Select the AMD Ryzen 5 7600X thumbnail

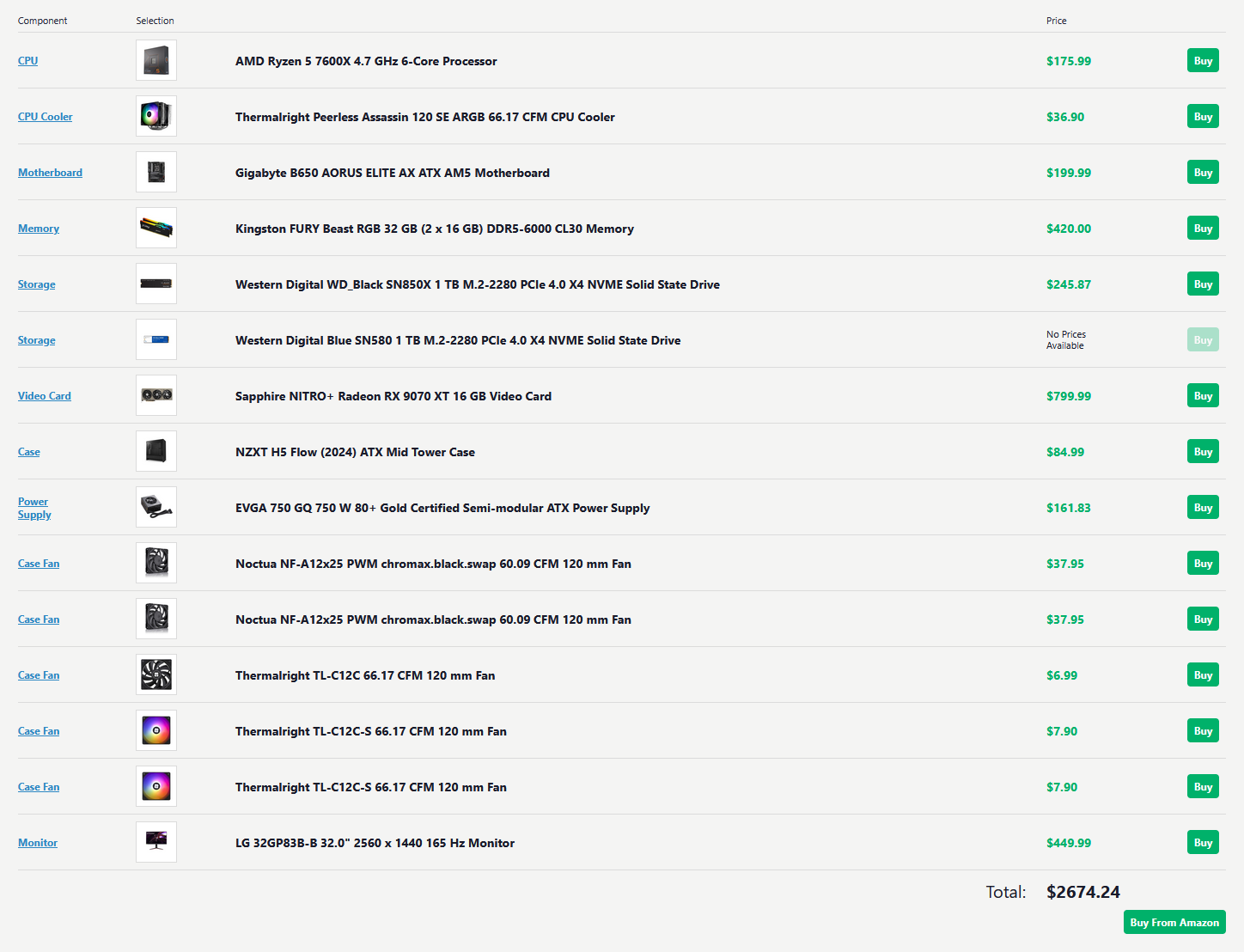(156, 60)
